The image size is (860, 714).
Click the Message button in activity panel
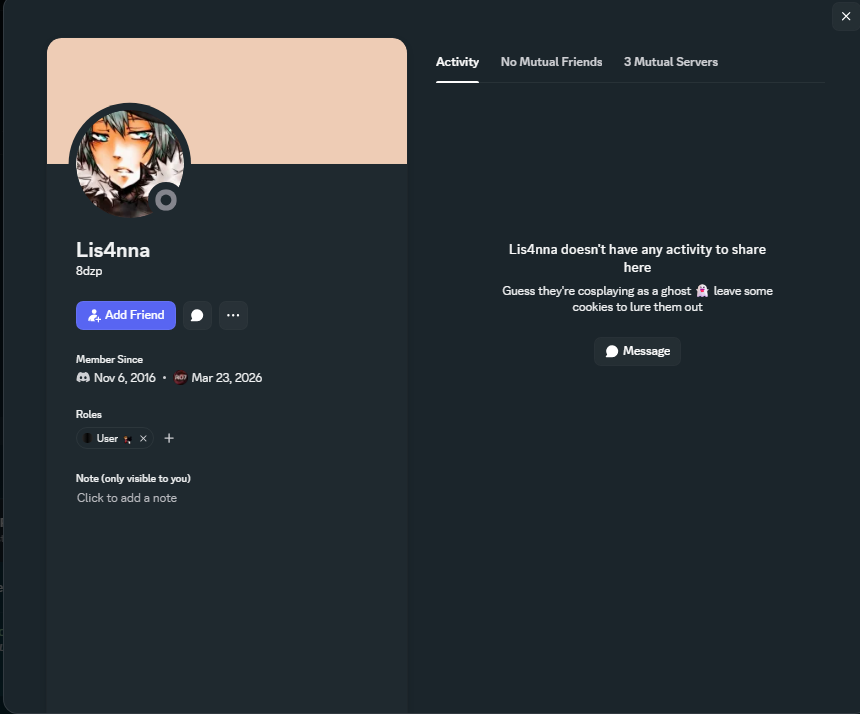click(x=637, y=351)
